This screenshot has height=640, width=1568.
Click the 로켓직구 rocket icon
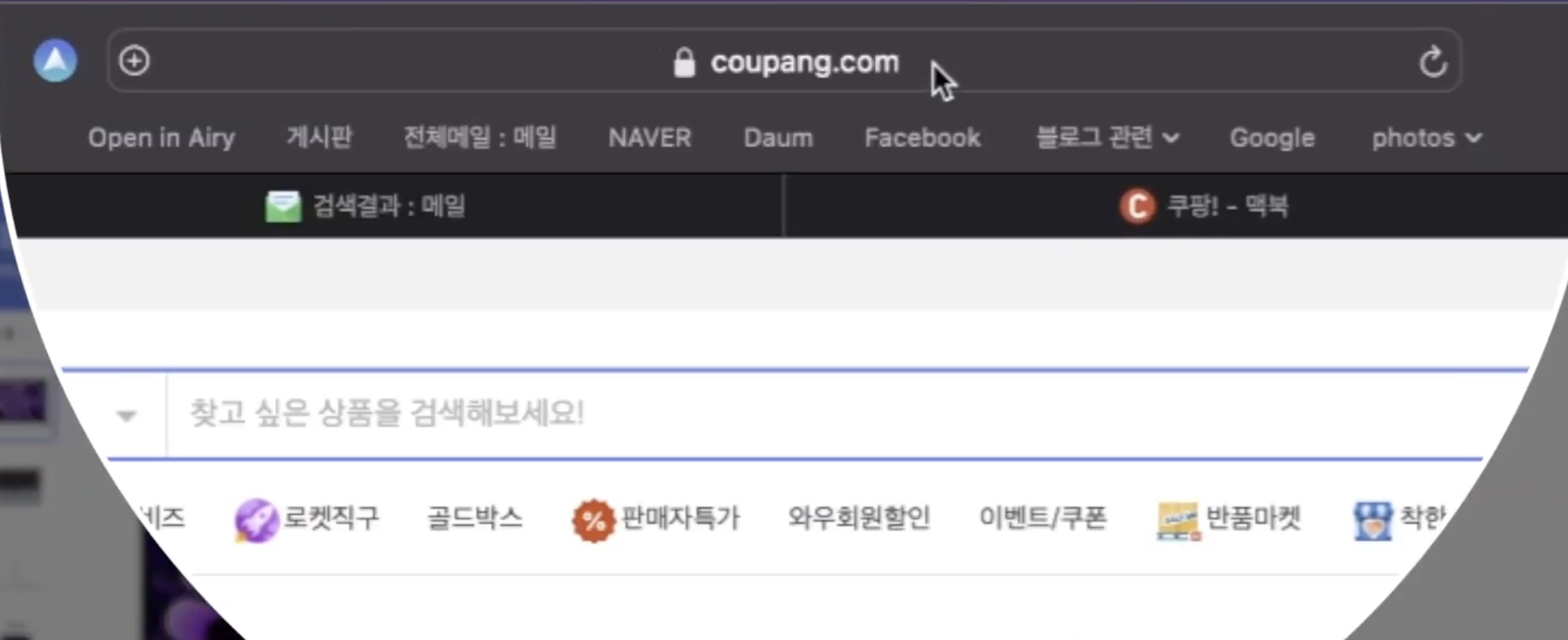click(257, 520)
